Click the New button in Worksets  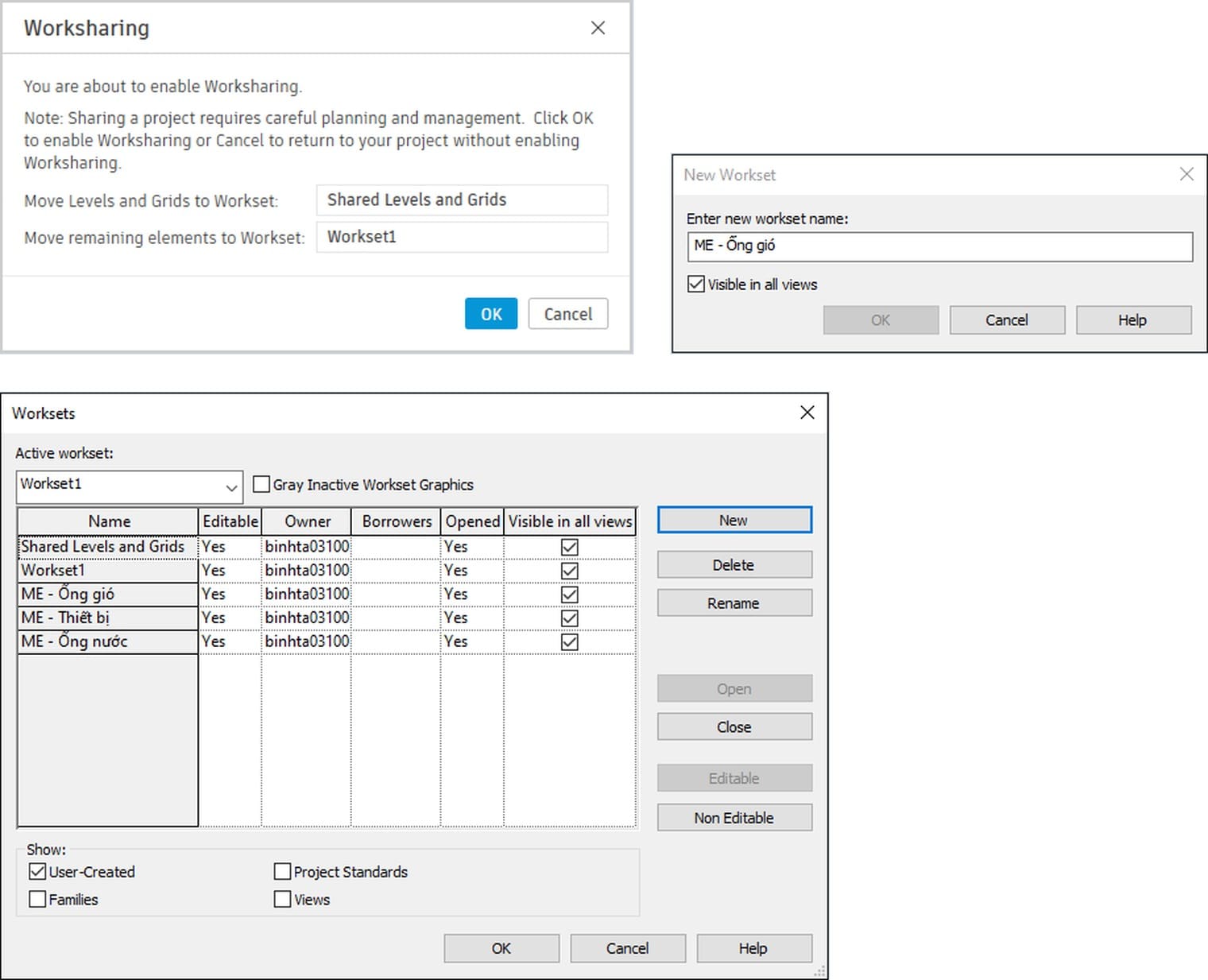tap(734, 521)
